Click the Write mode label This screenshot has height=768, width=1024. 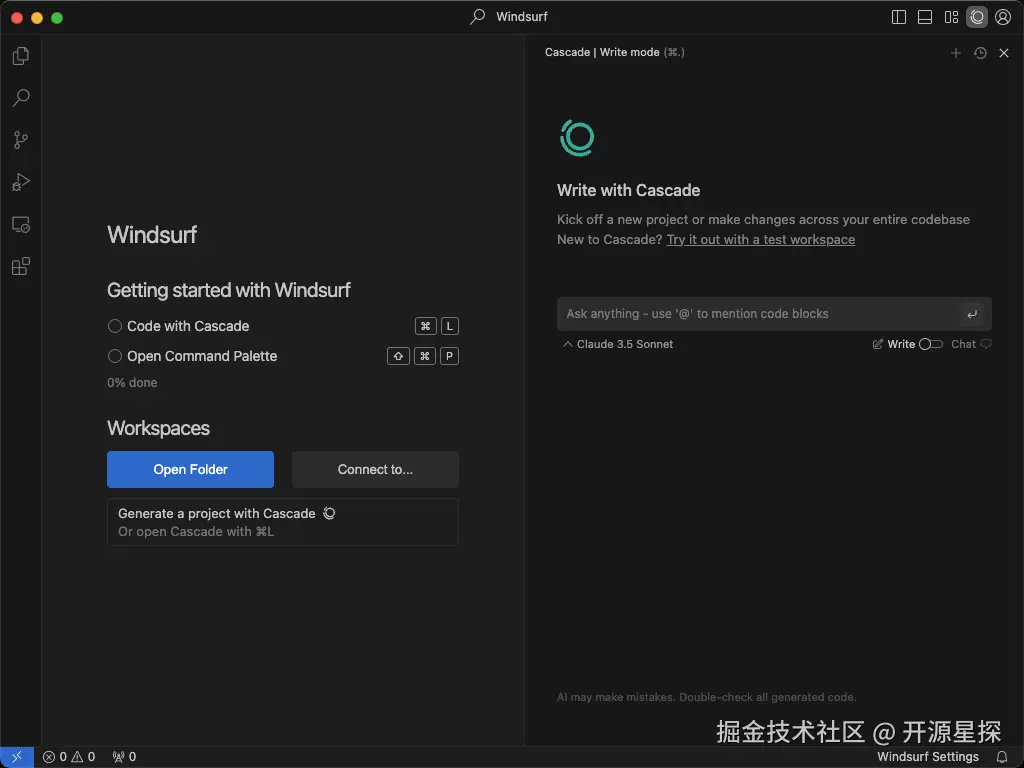click(901, 344)
